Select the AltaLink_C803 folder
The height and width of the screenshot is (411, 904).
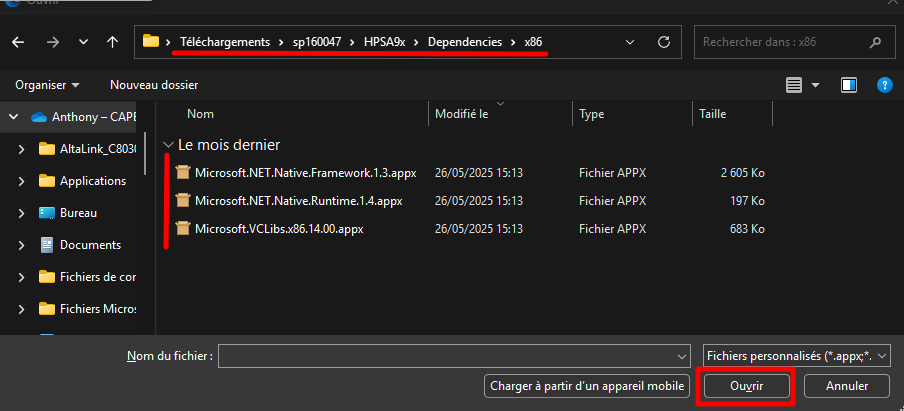87,149
